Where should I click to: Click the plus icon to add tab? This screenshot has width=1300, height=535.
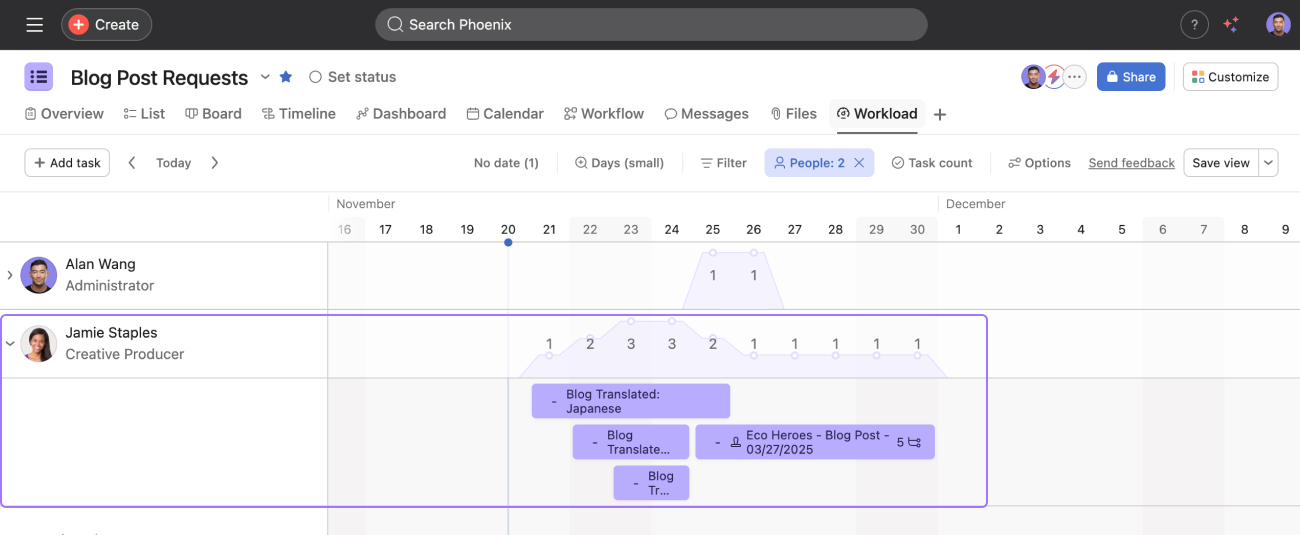pos(940,115)
